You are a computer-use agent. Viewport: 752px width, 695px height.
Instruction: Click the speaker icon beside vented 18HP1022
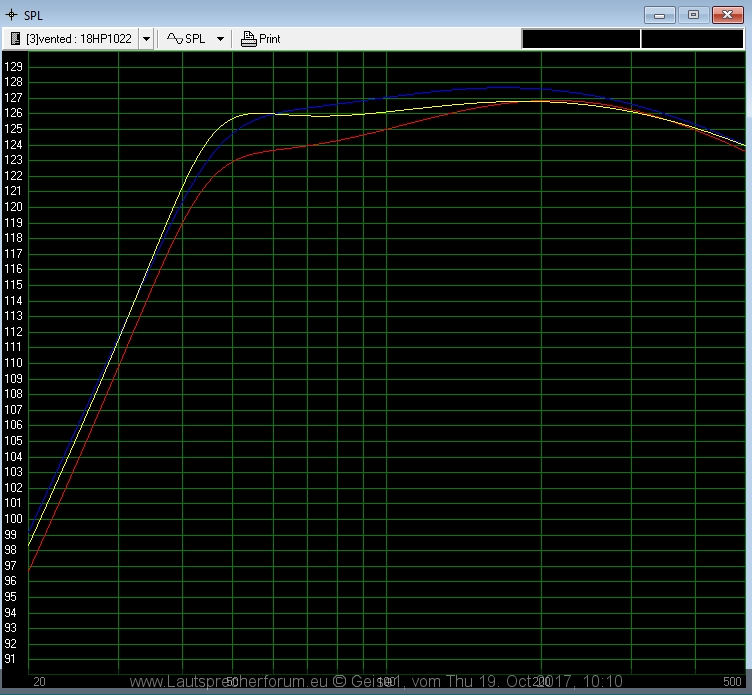[15, 39]
